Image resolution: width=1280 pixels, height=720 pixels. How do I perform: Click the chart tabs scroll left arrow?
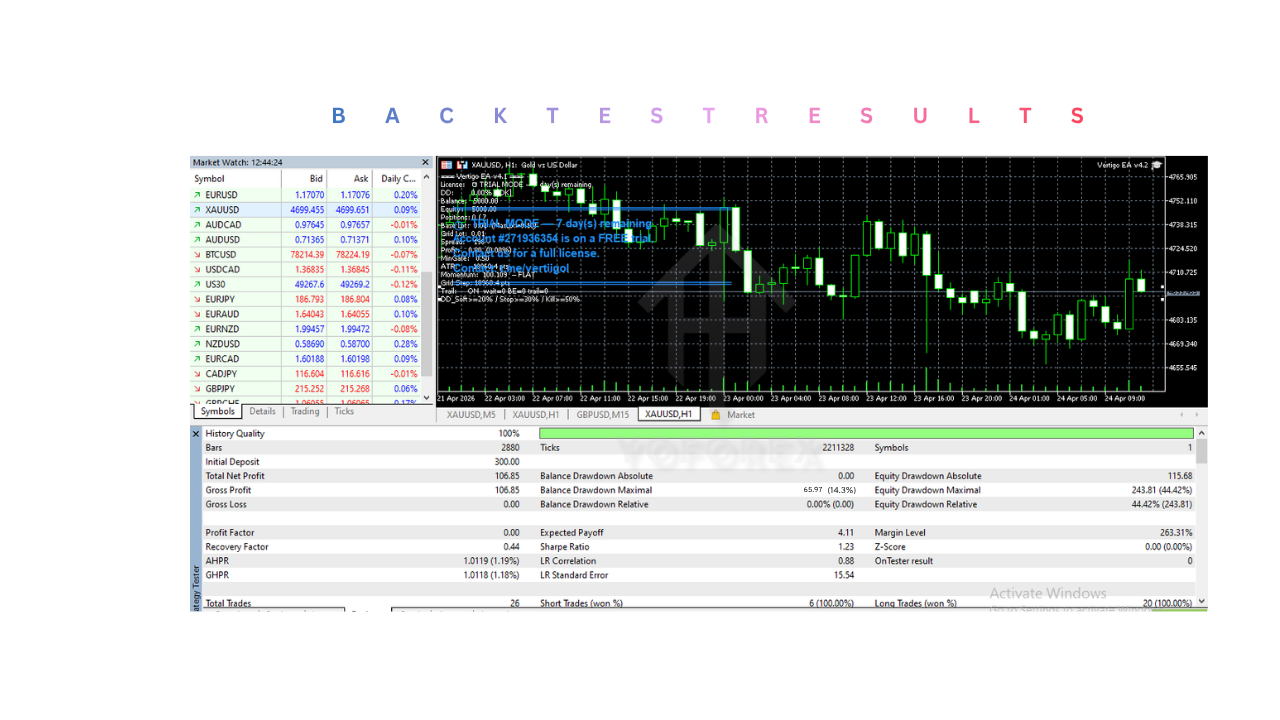[x=1181, y=415]
